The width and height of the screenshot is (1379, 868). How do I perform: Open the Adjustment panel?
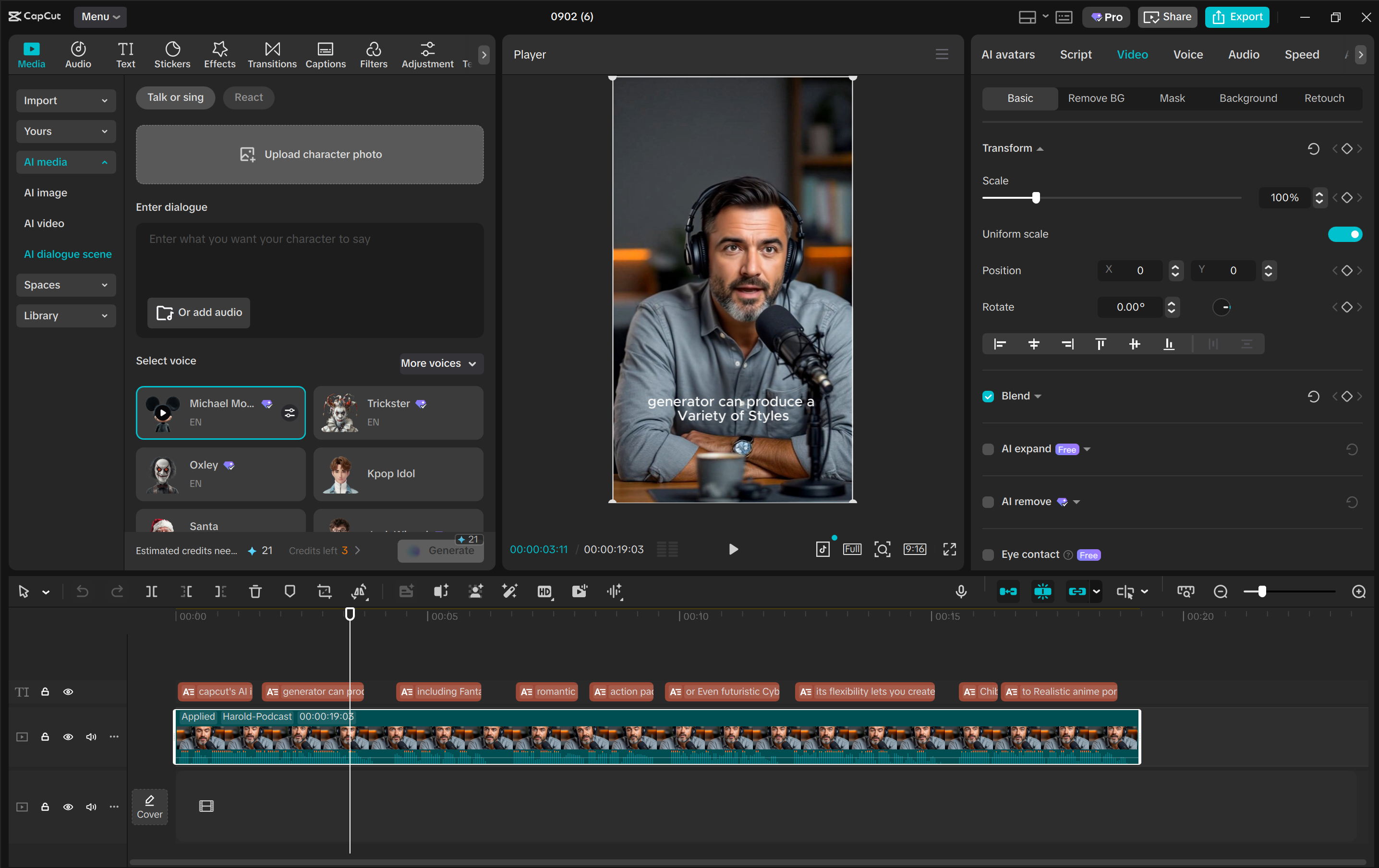(427, 55)
